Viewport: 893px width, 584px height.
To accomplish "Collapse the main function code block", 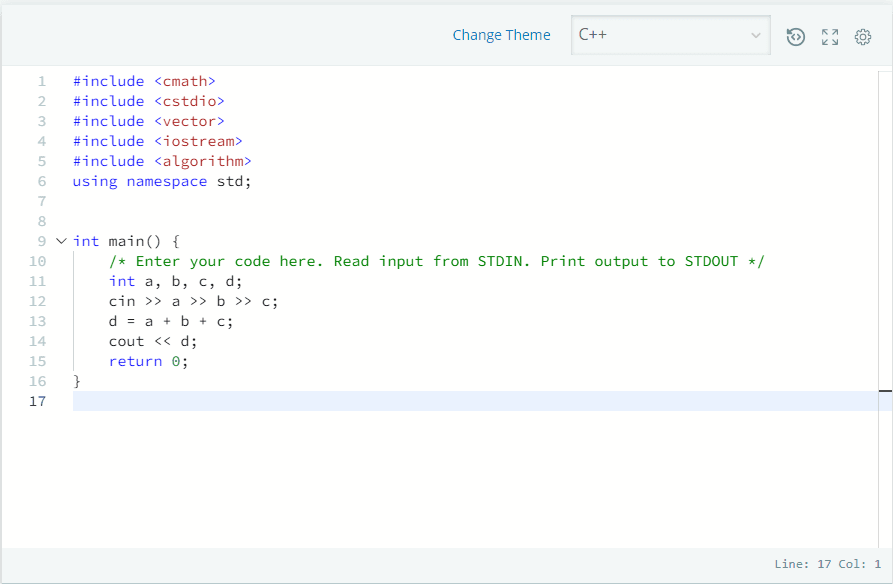I will point(60,241).
